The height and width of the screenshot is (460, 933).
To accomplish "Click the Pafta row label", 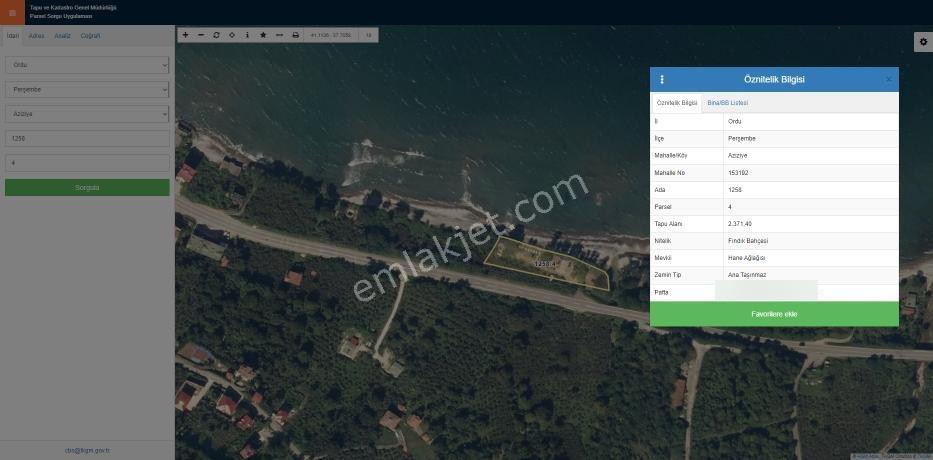I will (x=661, y=292).
